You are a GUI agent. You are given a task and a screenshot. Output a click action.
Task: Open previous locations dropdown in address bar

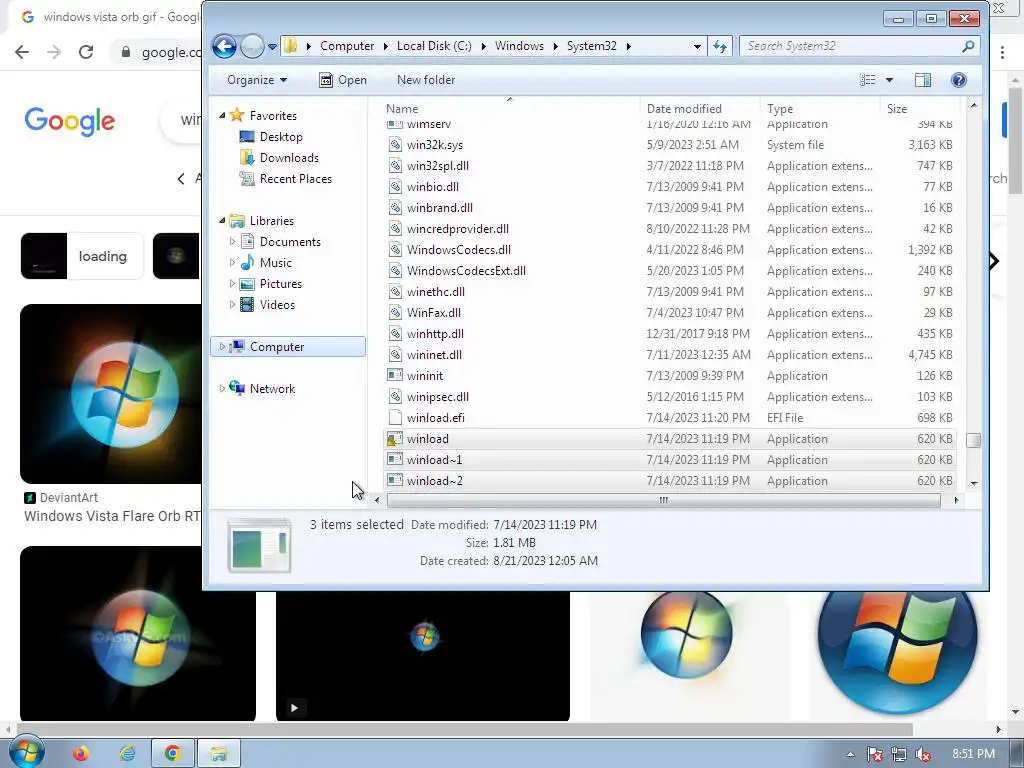[x=697, y=46]
